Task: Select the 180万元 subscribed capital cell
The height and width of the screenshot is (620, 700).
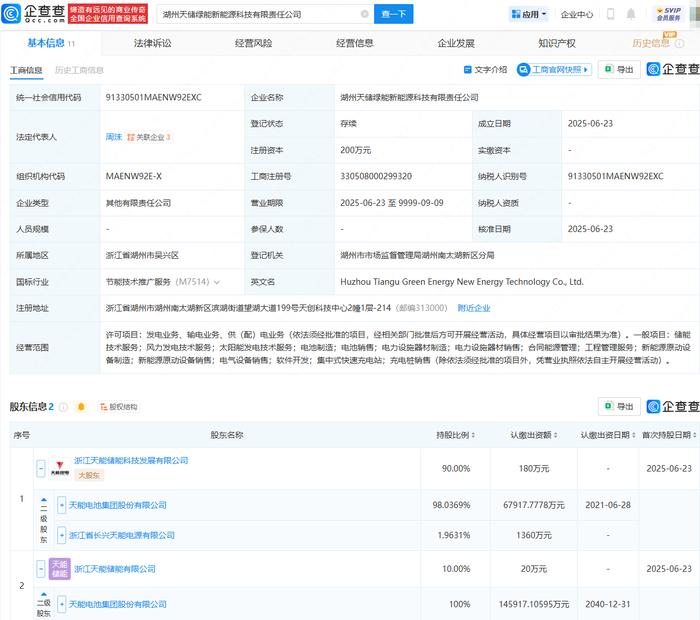Action: (x=534, y=469)
